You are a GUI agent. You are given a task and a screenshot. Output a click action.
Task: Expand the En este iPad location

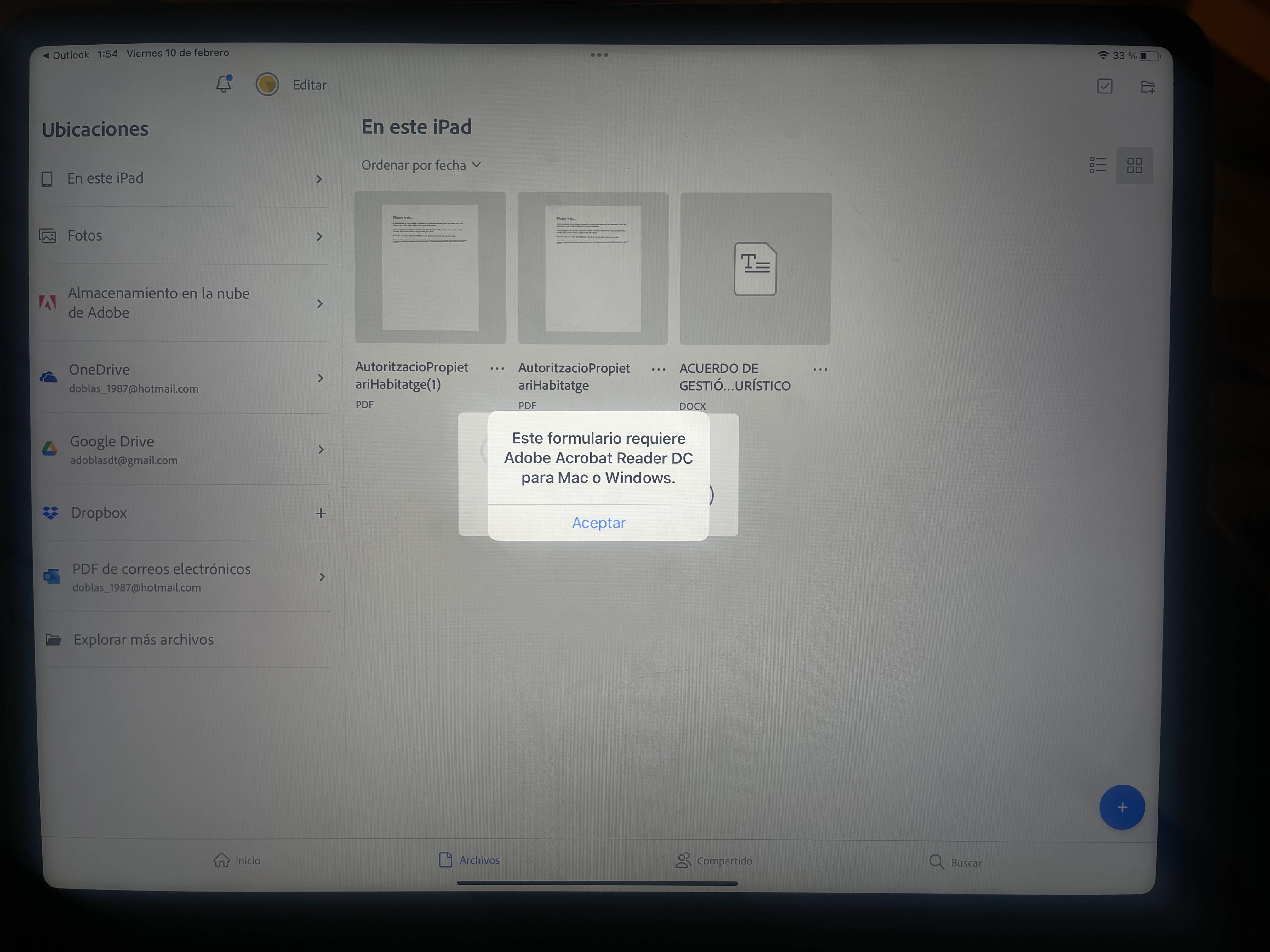coord(319,179)
